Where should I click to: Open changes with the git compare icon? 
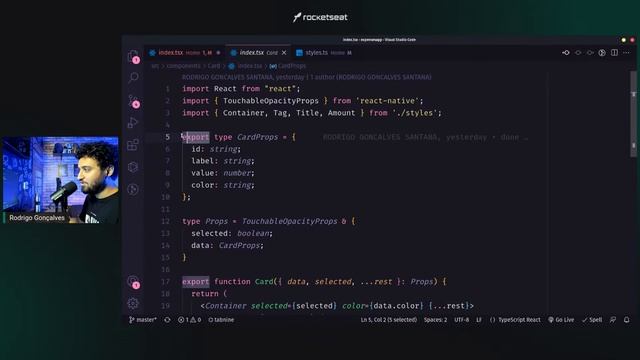[x=566, y=53]
